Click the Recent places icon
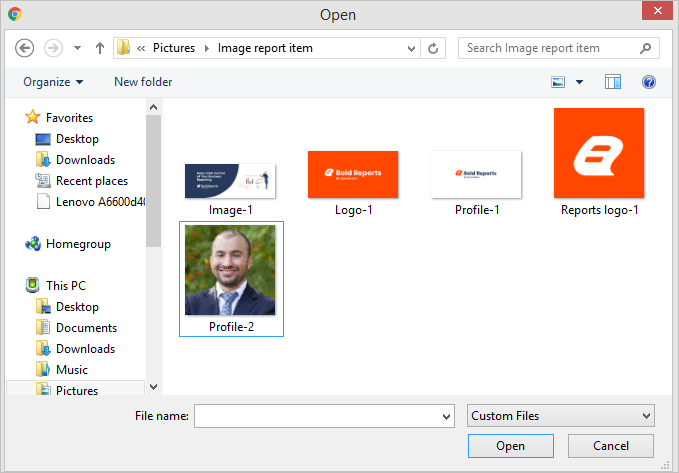This screenshot has width=679, height=473. coord(43,180)
